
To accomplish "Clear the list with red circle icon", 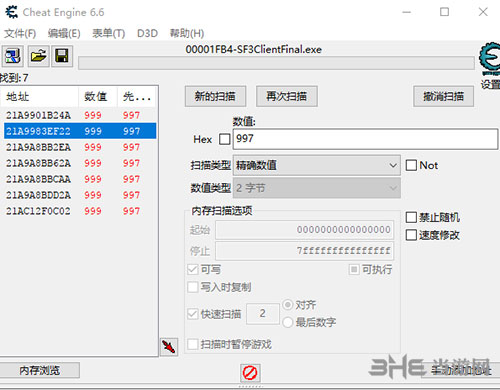I will (250, 372).
